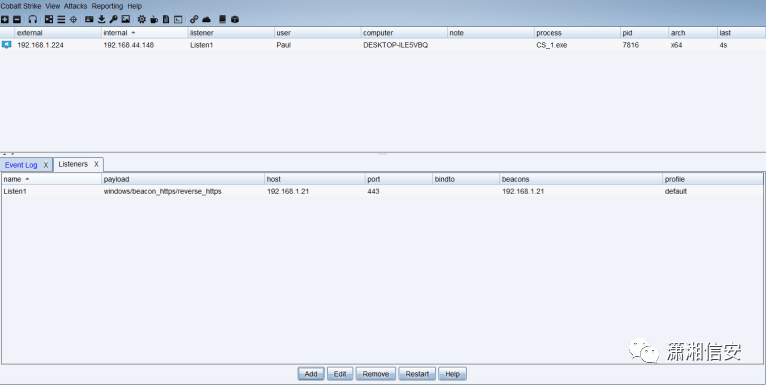This screenshot has height=385, width=766.
Task: Open the Attacks menu
Action: click(75, 6)
